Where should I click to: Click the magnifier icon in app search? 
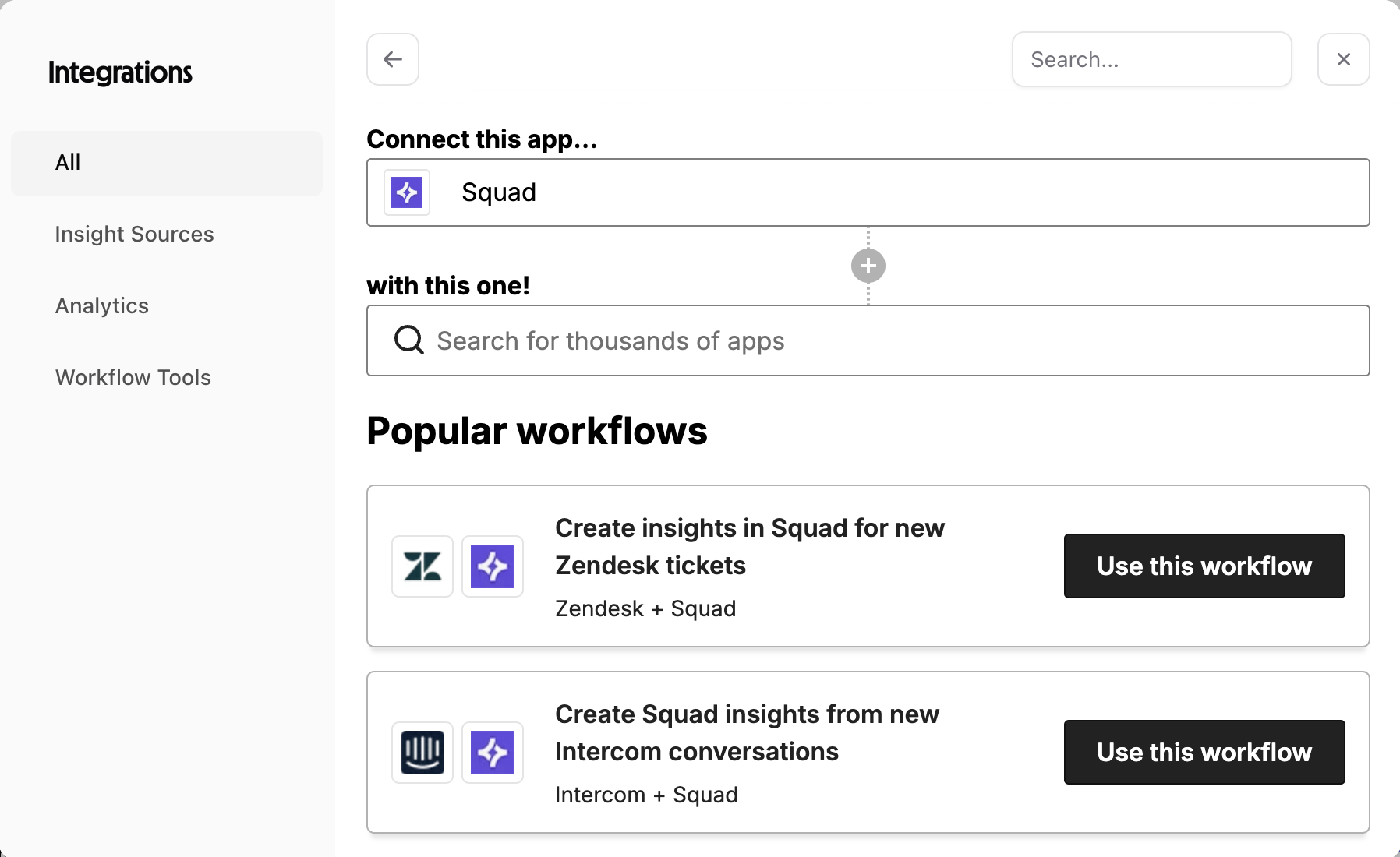[408, 340]
